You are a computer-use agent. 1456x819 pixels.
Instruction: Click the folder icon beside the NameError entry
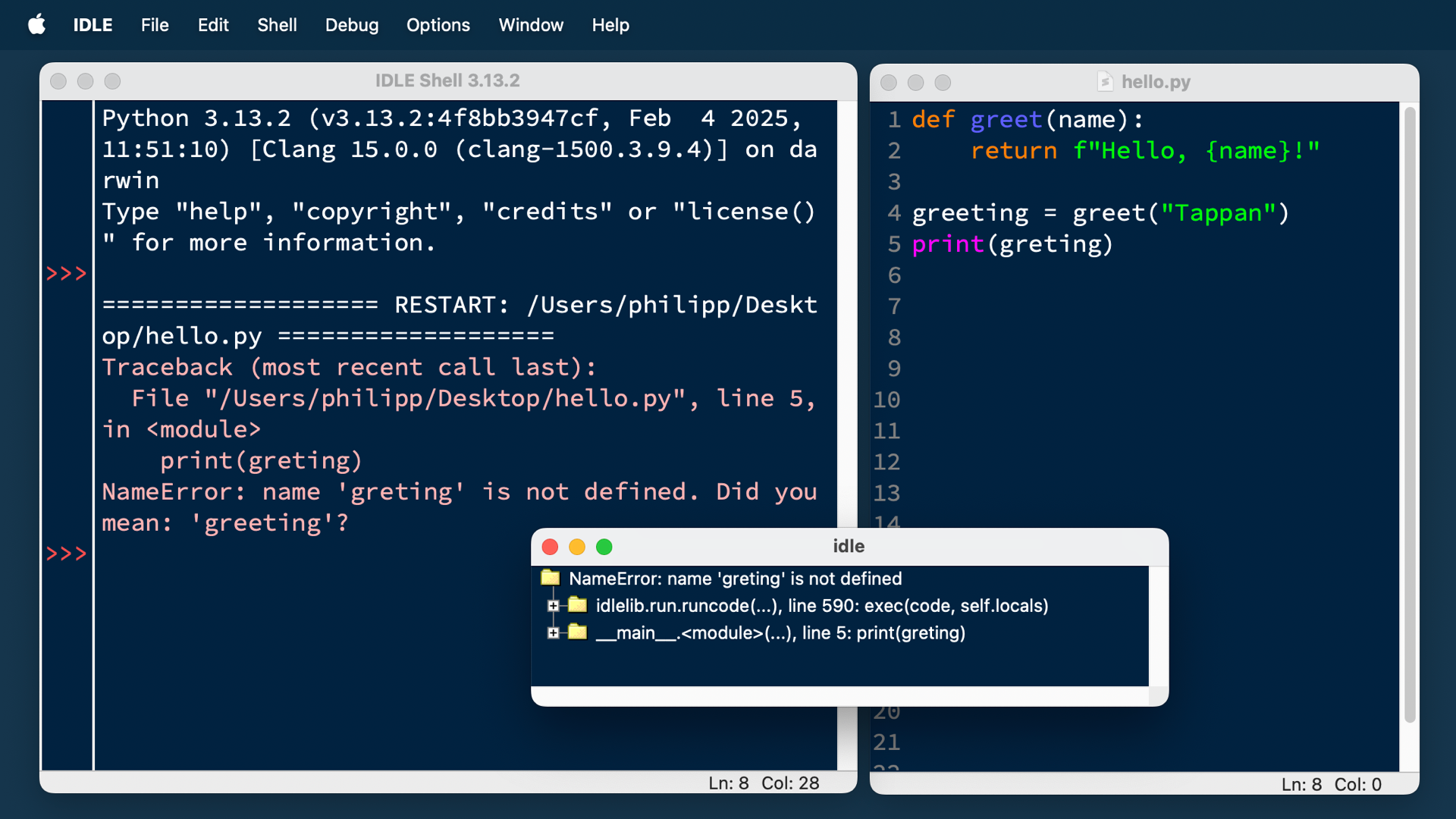pyautogui.click(x=551, y=578)
